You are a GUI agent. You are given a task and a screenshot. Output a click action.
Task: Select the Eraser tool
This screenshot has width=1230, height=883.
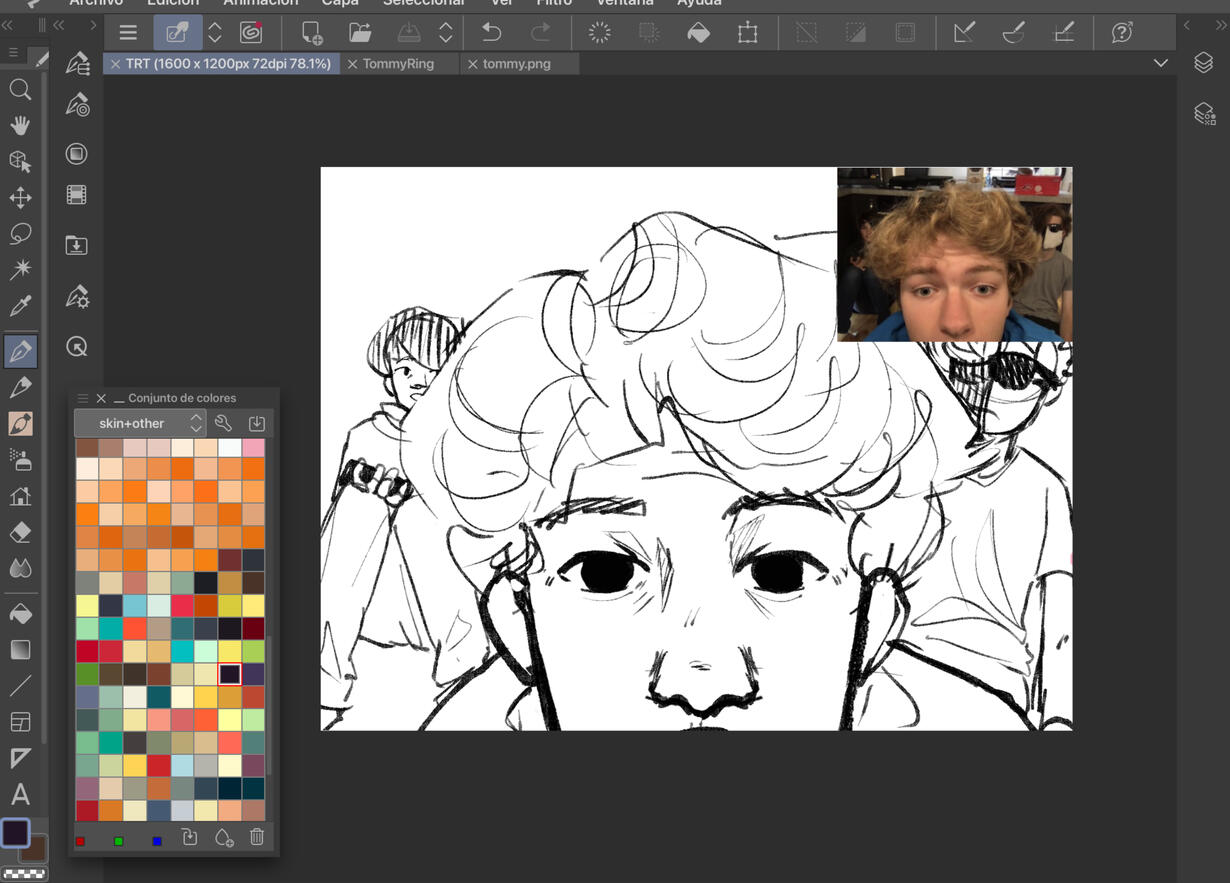tap(20, 532)
